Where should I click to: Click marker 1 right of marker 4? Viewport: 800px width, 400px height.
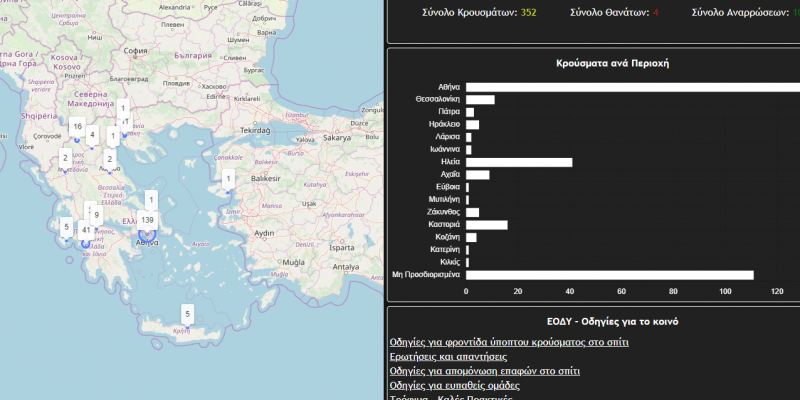click(x=113, y=137)
